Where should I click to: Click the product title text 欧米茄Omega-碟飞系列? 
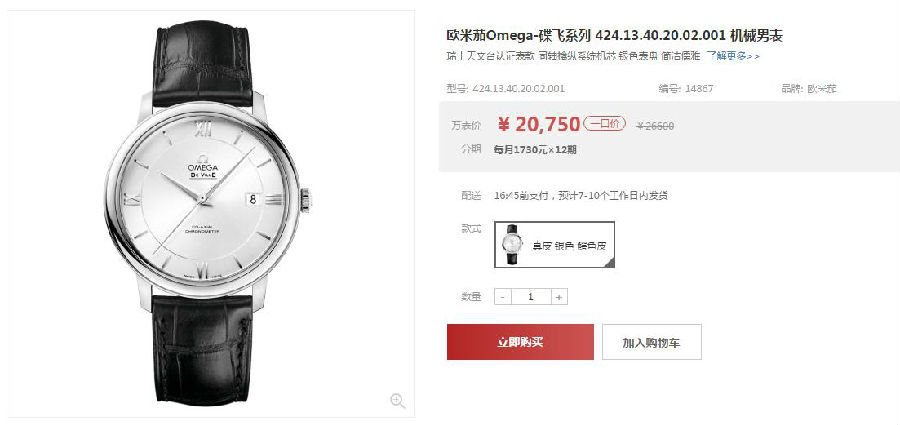click(518, 36)
